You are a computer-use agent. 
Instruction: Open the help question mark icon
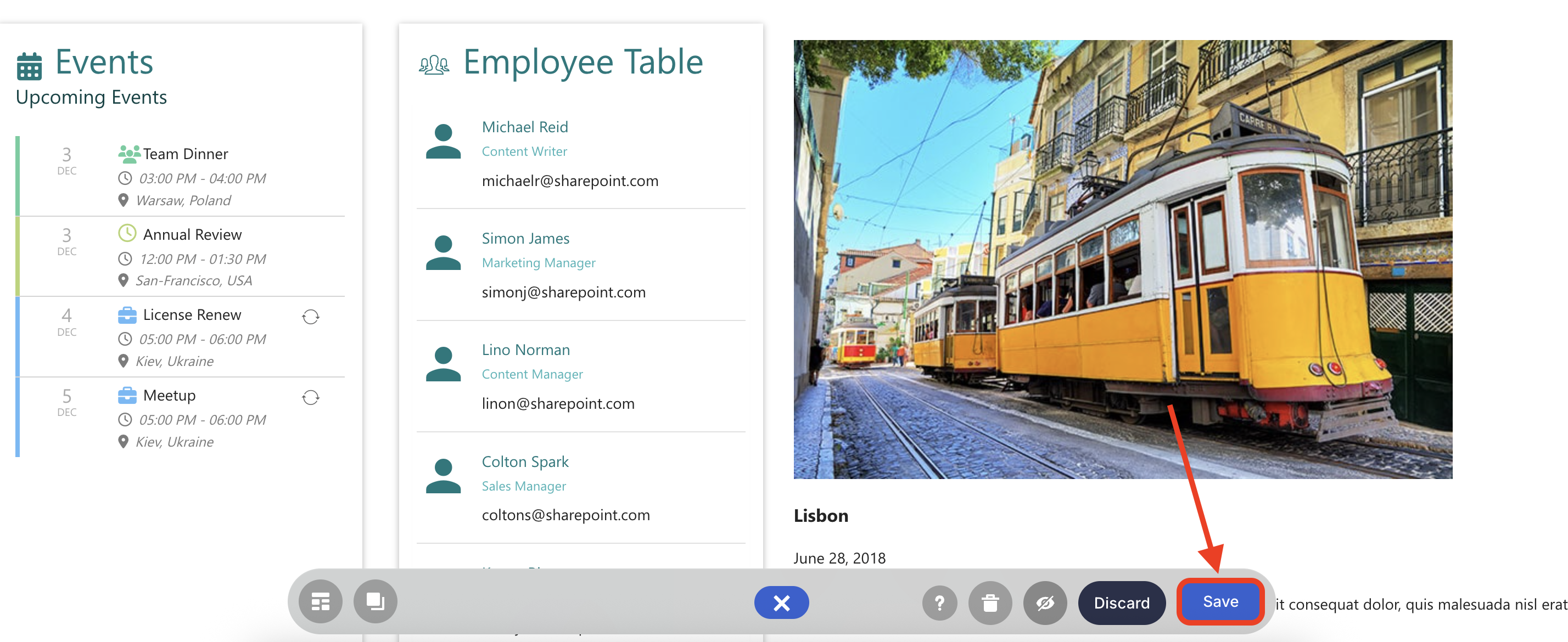click(x=939, y=602)
